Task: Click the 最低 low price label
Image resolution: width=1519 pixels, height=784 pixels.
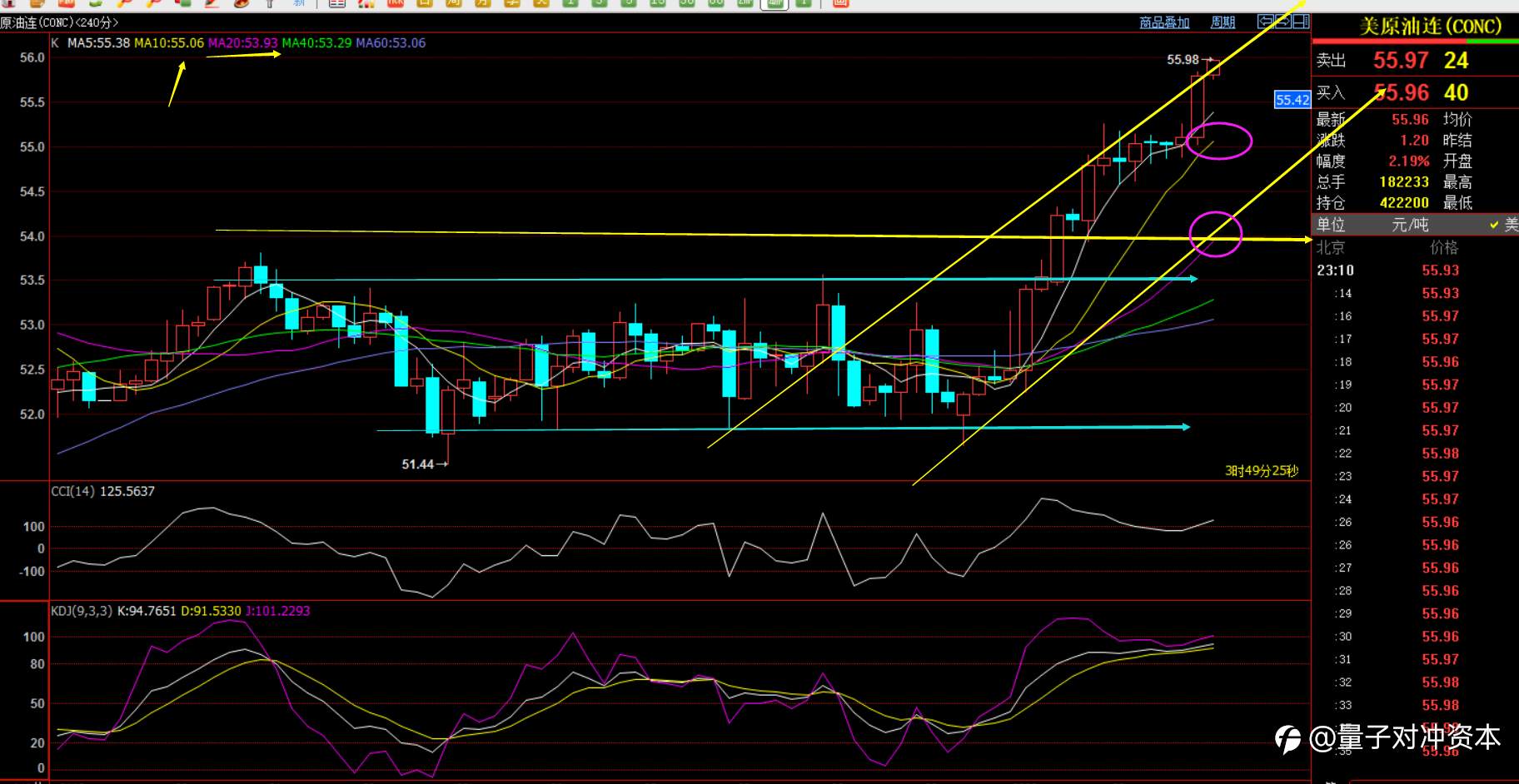Action: pos(1457,203)
